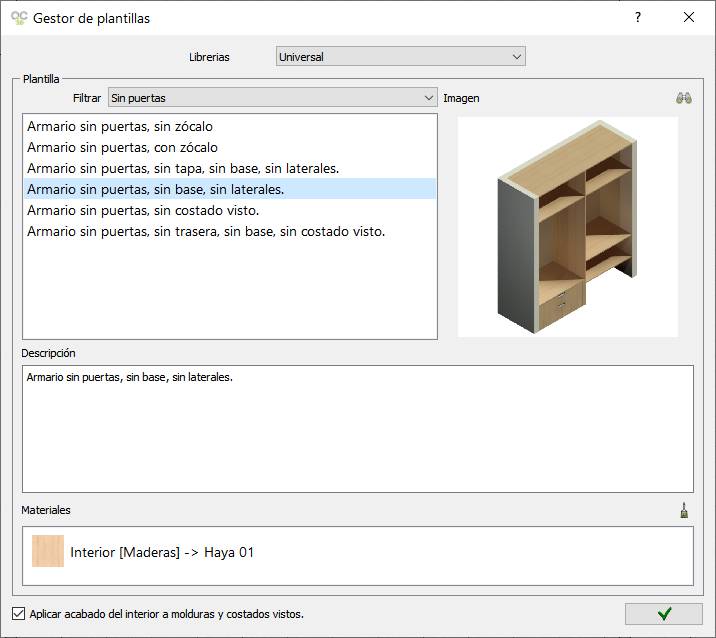The width and height of the screenshot is (716, 638).
Task: Select 'Armario sin puertas, sin costado visto.'
Action: [x=230, y=210]
